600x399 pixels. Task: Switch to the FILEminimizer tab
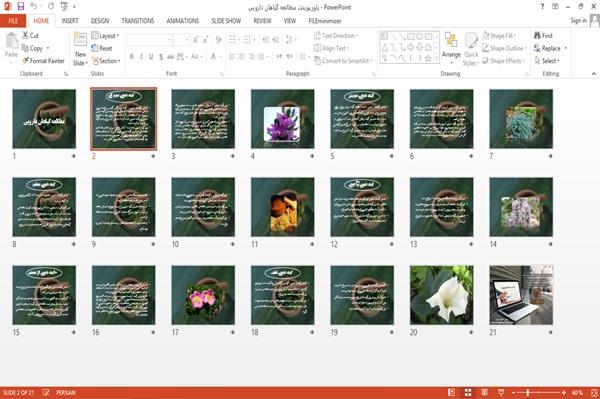click(325, 21)
